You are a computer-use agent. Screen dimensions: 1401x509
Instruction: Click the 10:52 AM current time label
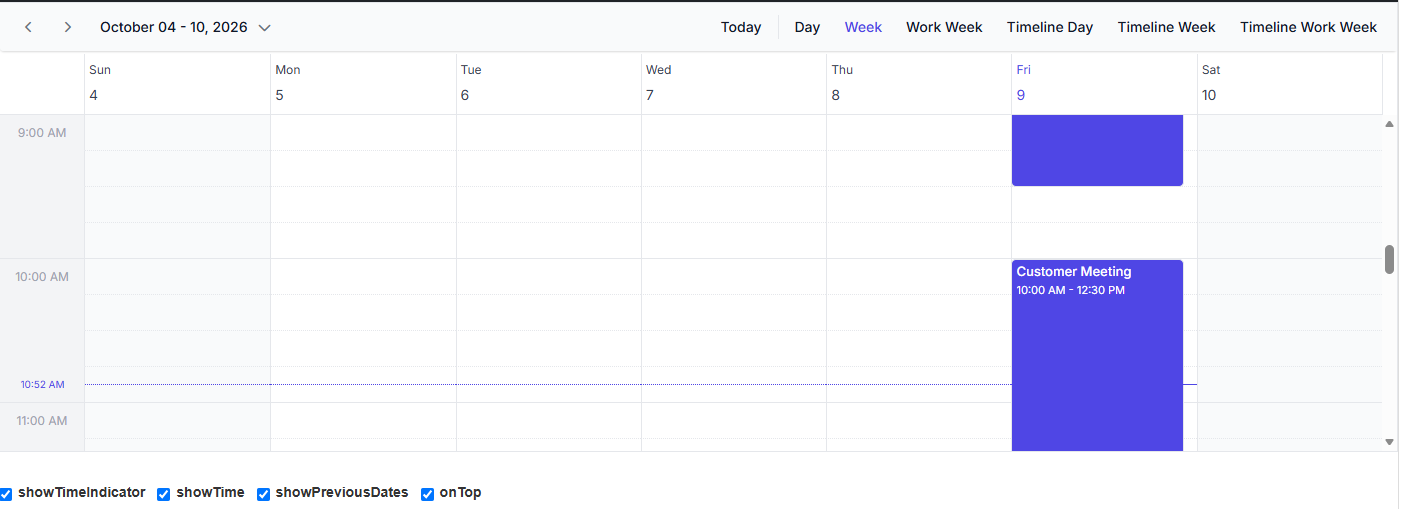[x=43, y=385]
